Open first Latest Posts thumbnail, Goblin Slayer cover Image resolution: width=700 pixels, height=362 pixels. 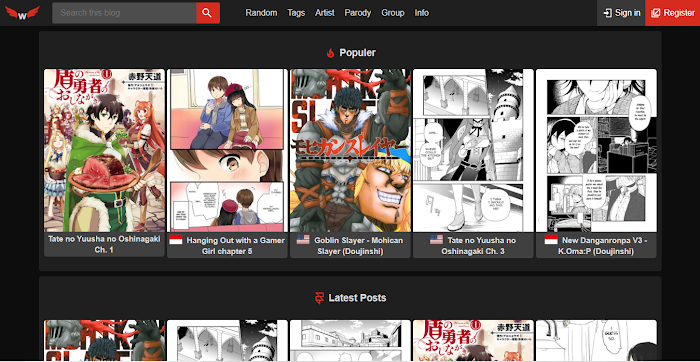pos(104,341)
